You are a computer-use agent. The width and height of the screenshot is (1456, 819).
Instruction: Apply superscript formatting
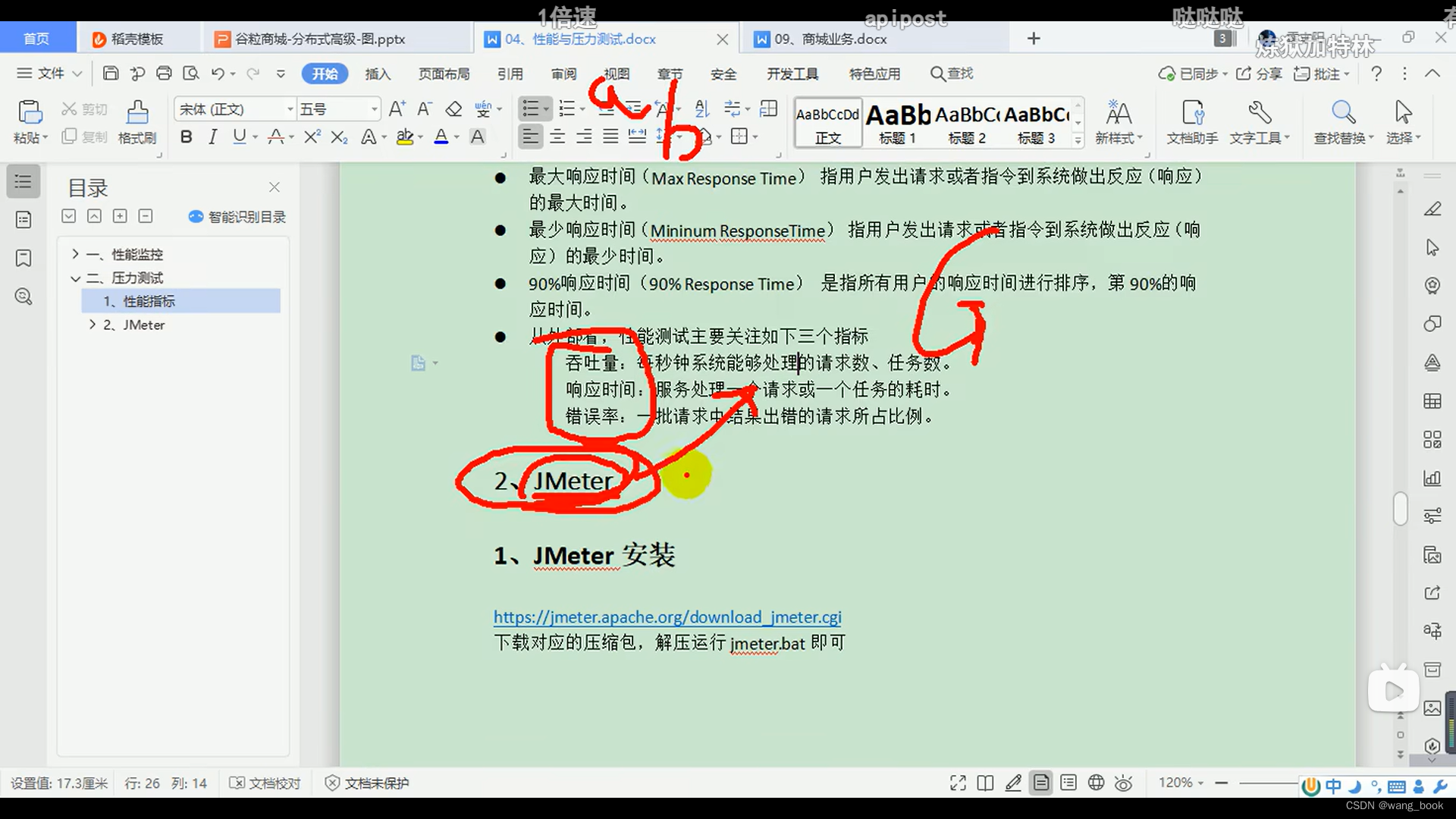coord(312,136)
